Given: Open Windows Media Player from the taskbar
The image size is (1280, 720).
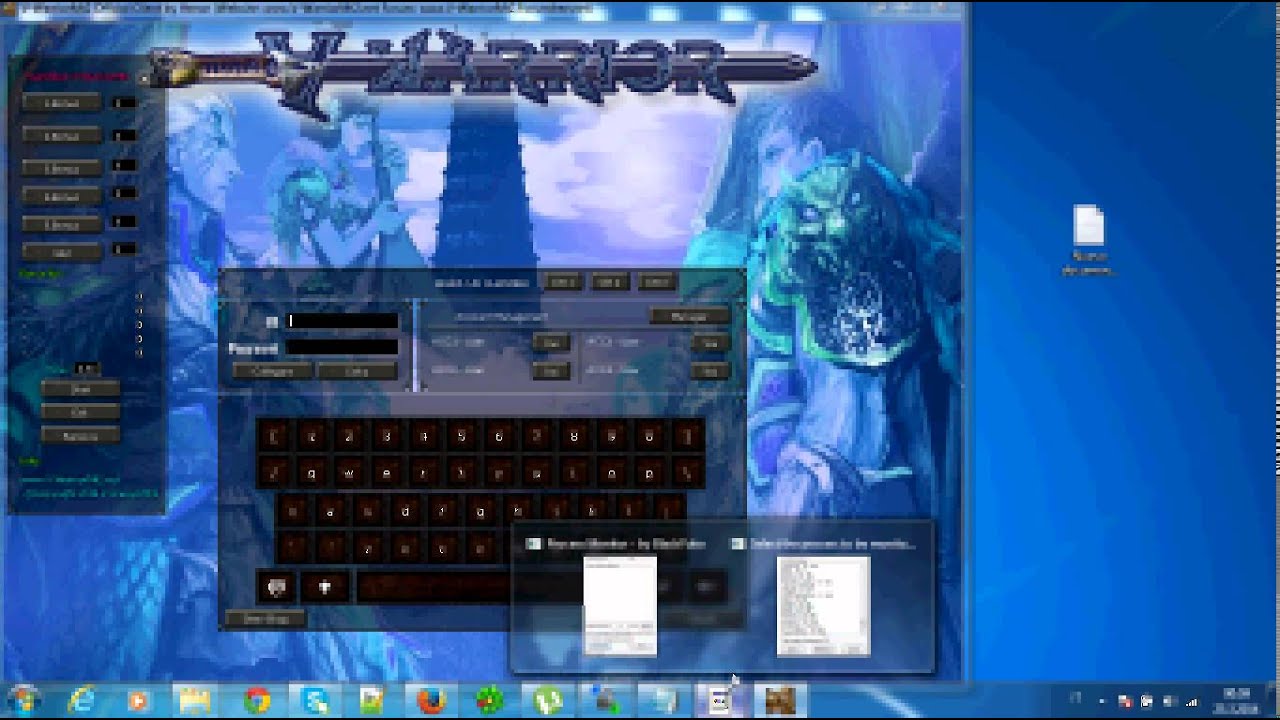Looking at the screenshot, I should click(139, 700).
